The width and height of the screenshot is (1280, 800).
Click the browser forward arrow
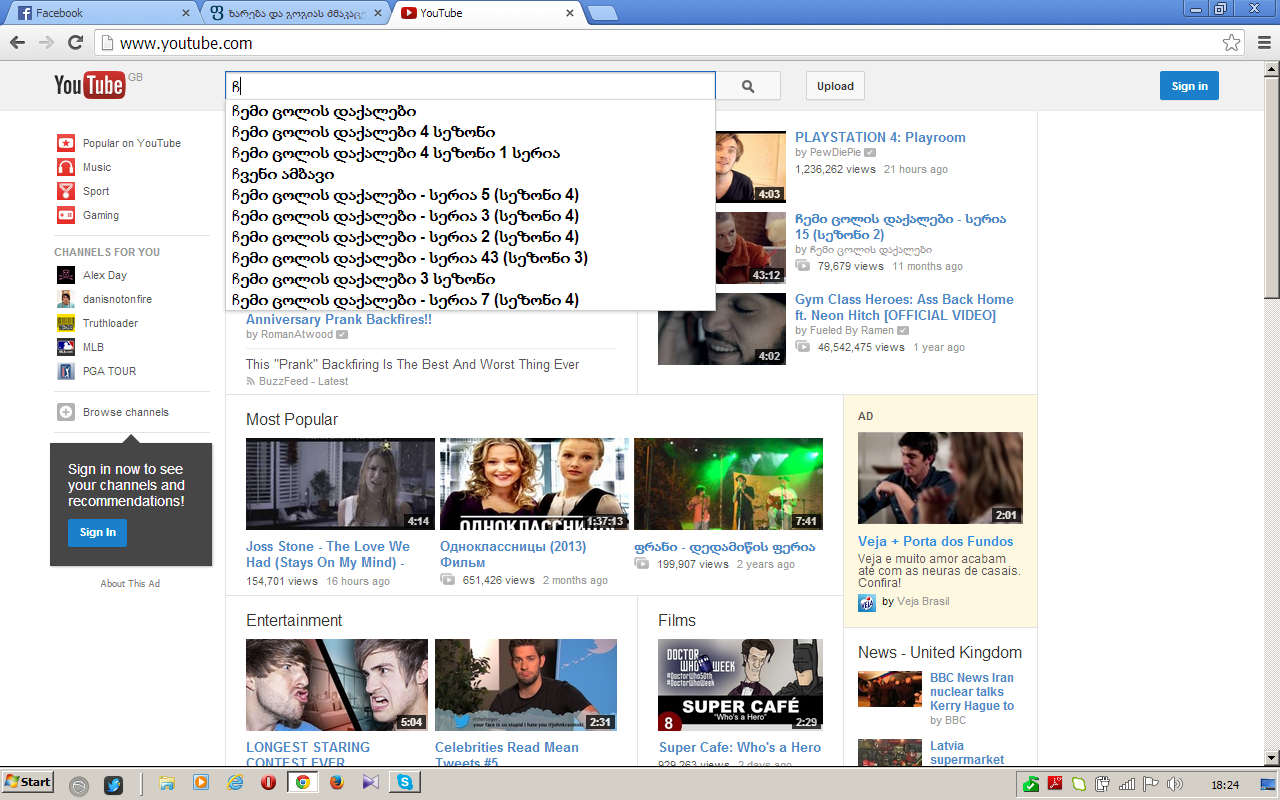(x=46, y=43)
